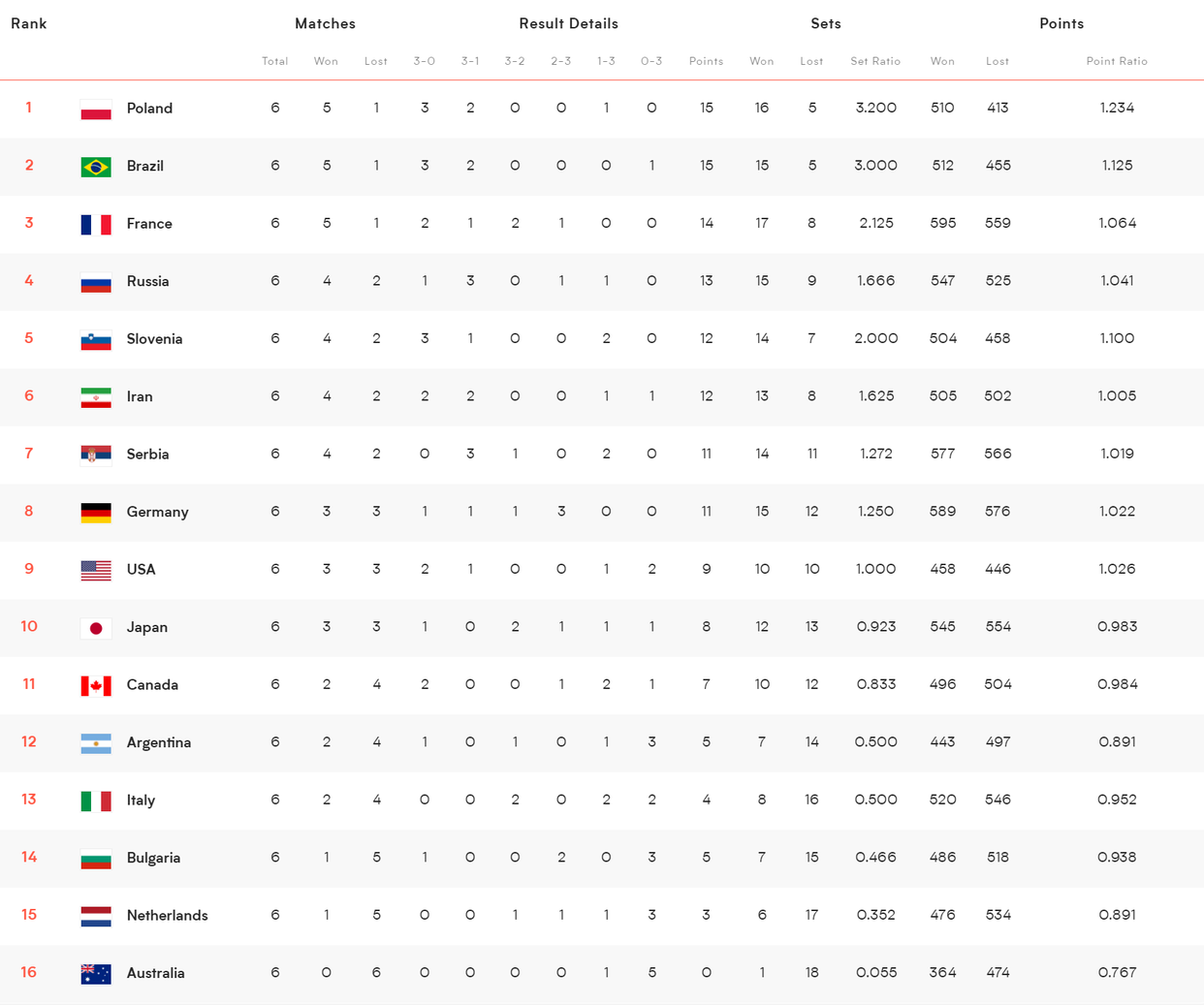Image resolution: width=1204 pixels, height=1005 pixels.
Task: Open the Russia team link
Action: pyautogui.click(x=147, y=281)
